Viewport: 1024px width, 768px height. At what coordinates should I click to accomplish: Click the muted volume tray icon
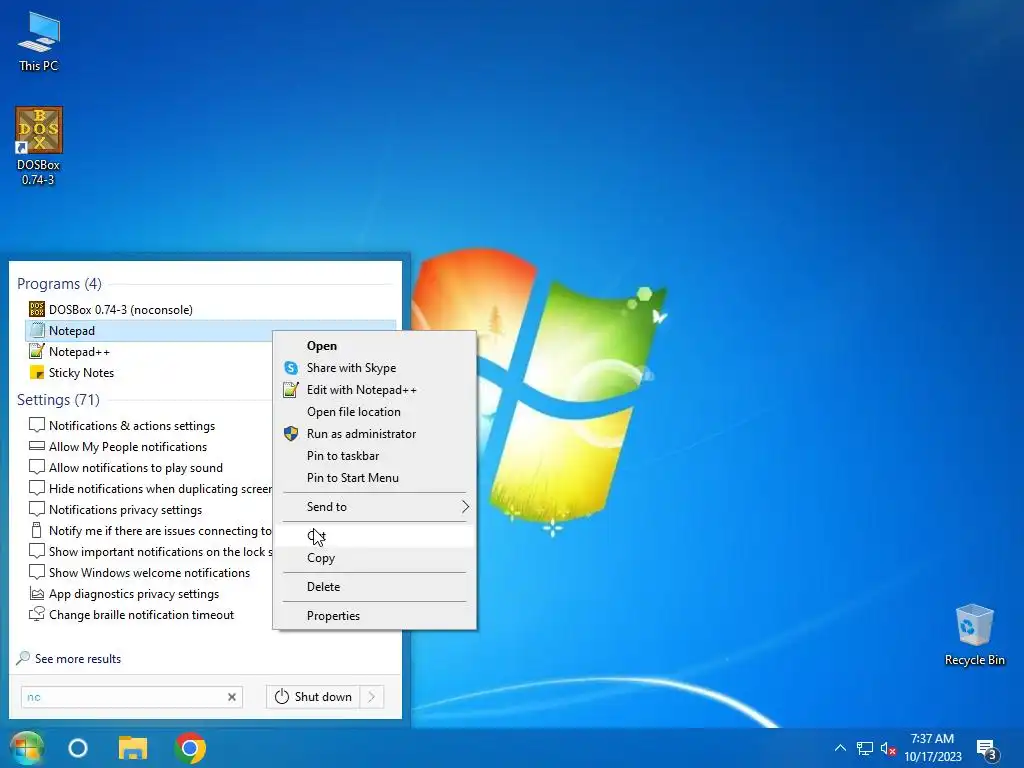point(888,748)
